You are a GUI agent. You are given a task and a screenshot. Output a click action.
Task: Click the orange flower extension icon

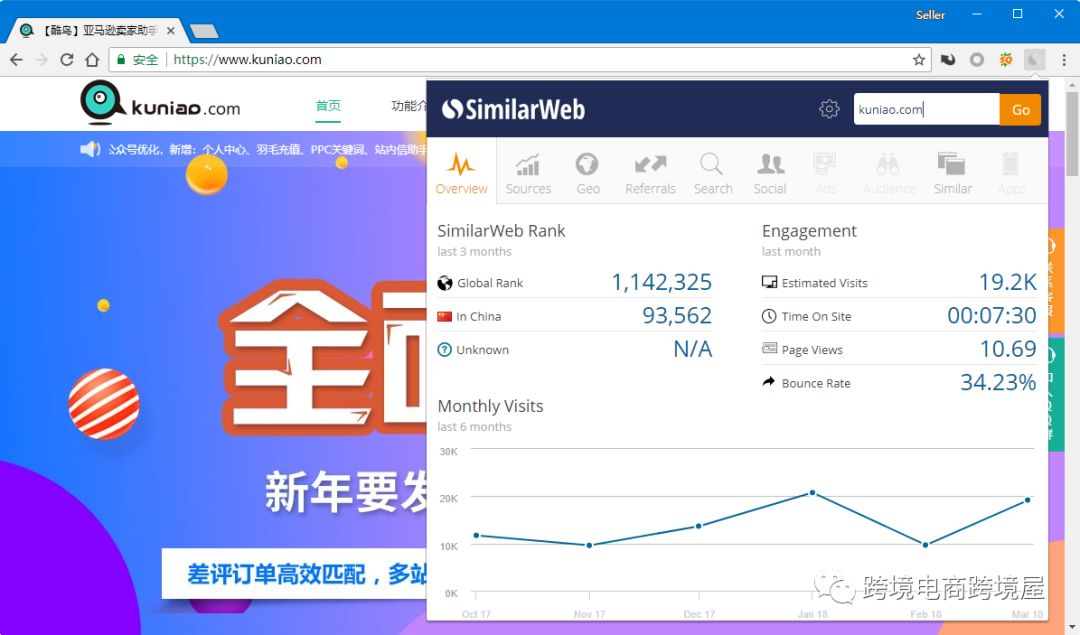[x=1006, y=60]
